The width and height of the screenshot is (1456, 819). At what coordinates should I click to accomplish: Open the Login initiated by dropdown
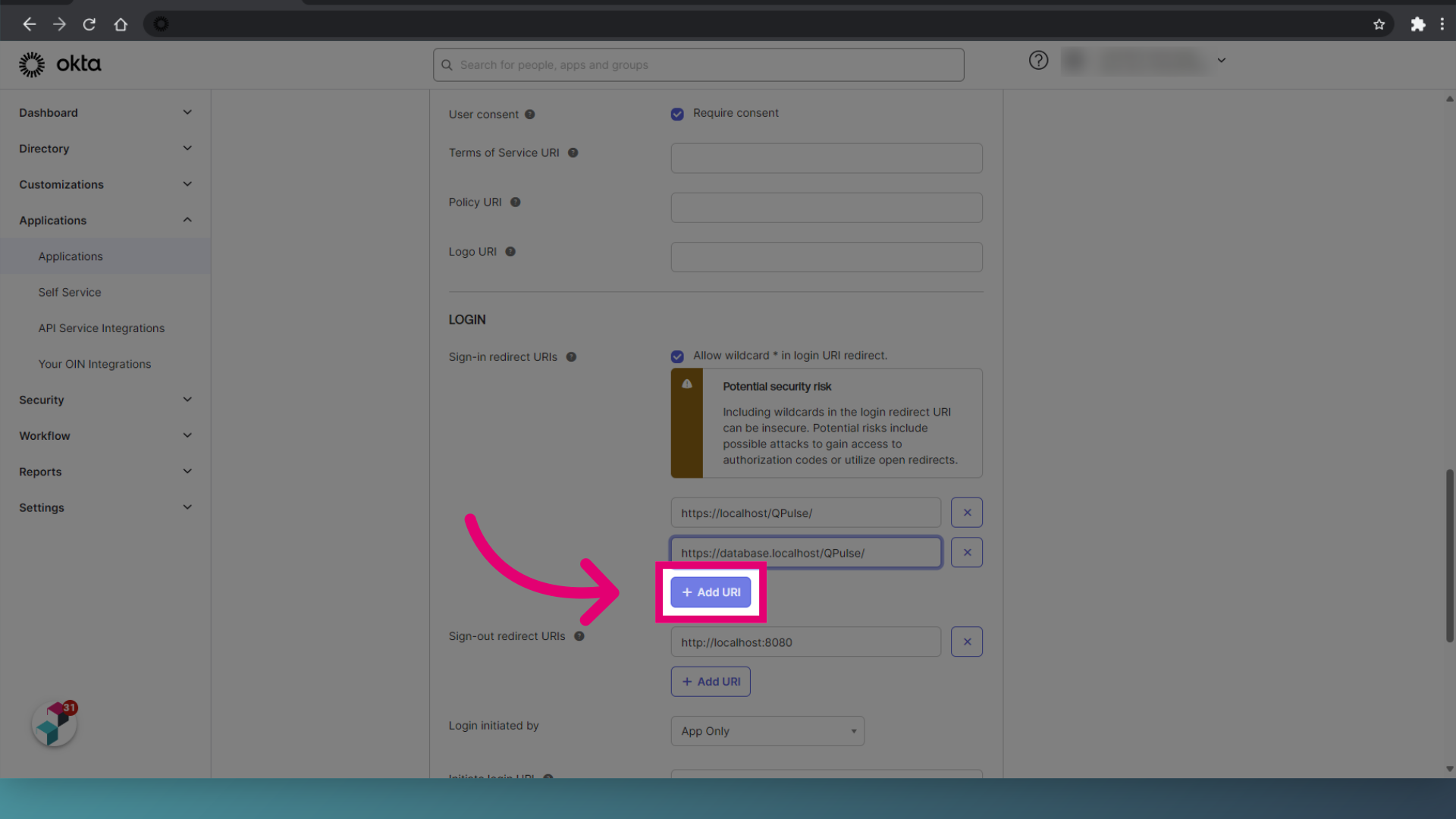pos(767,731)
